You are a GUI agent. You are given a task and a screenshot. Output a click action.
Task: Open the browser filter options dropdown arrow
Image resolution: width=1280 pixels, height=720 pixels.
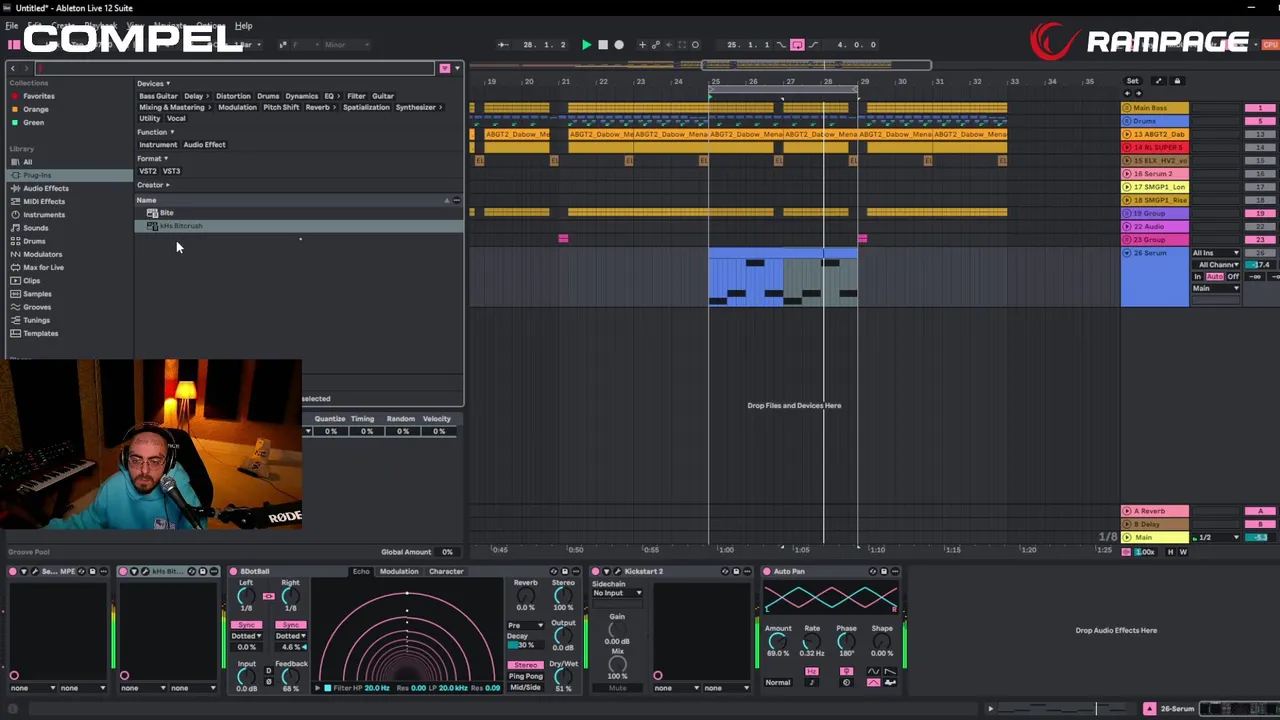(457, 68)
